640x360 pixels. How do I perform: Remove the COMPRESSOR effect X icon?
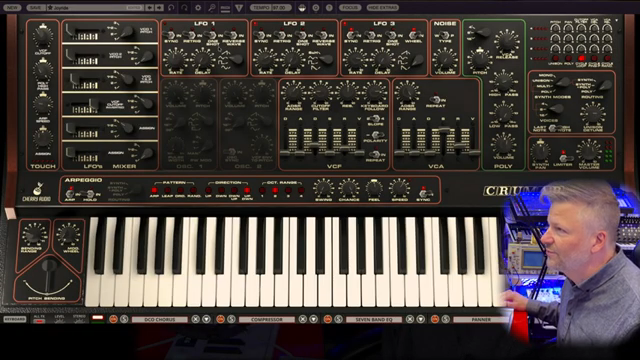(302, 319)
